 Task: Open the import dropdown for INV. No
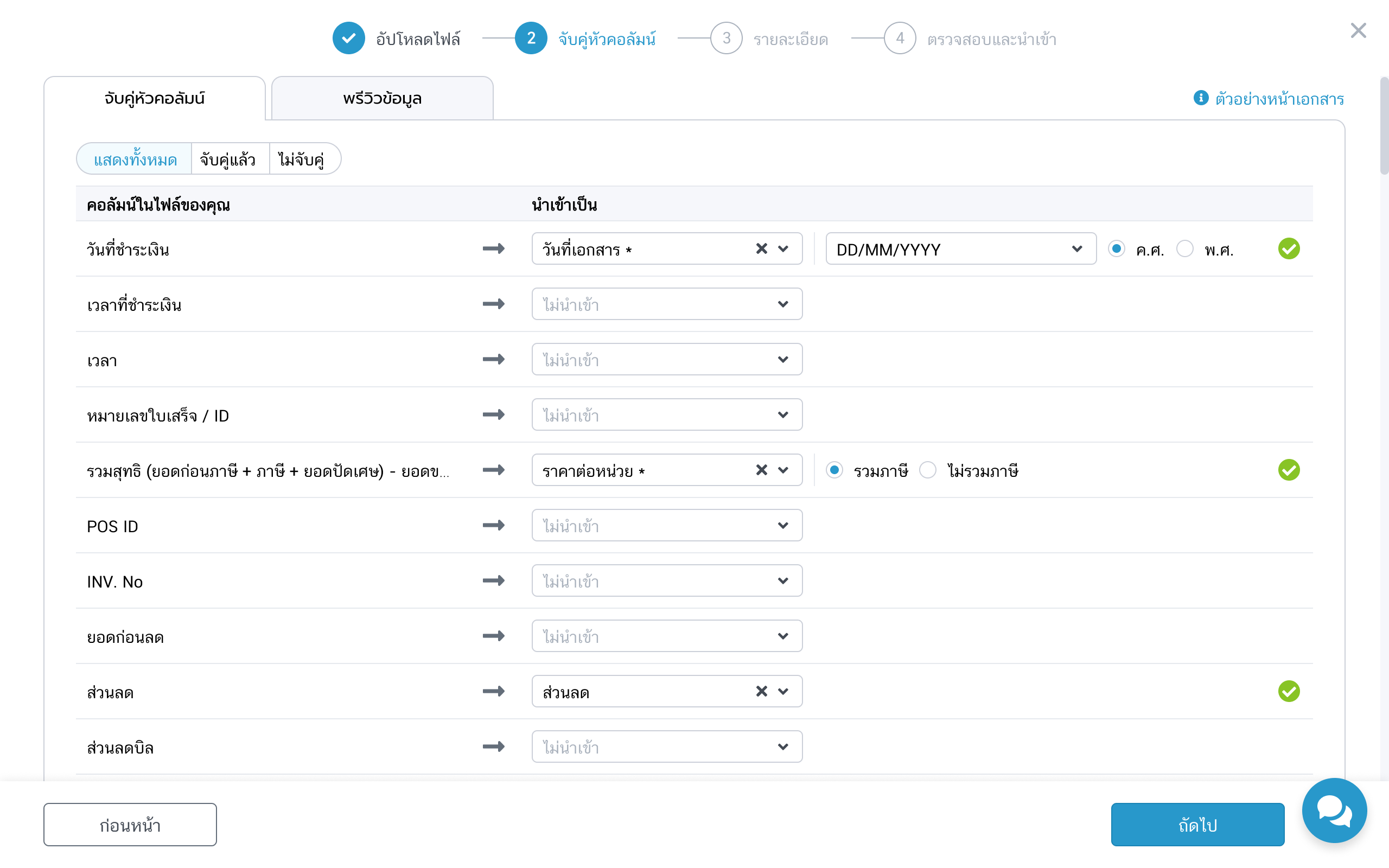(666, 581)
